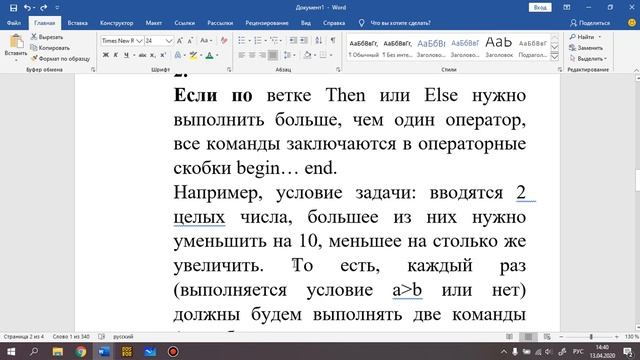Switch to the Конструктор ribbon tab

pyautogui.click(x=117, y=23)
